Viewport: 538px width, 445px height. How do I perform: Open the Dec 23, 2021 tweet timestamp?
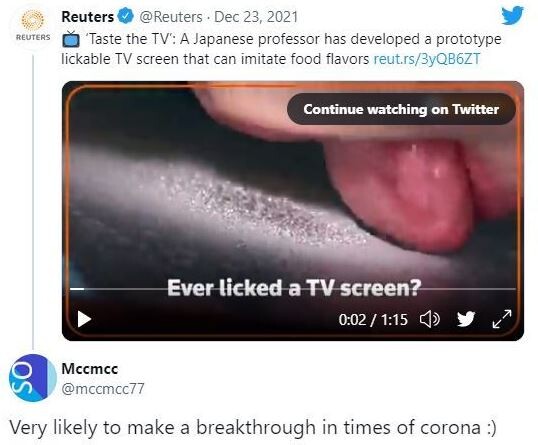coord(256,17)
